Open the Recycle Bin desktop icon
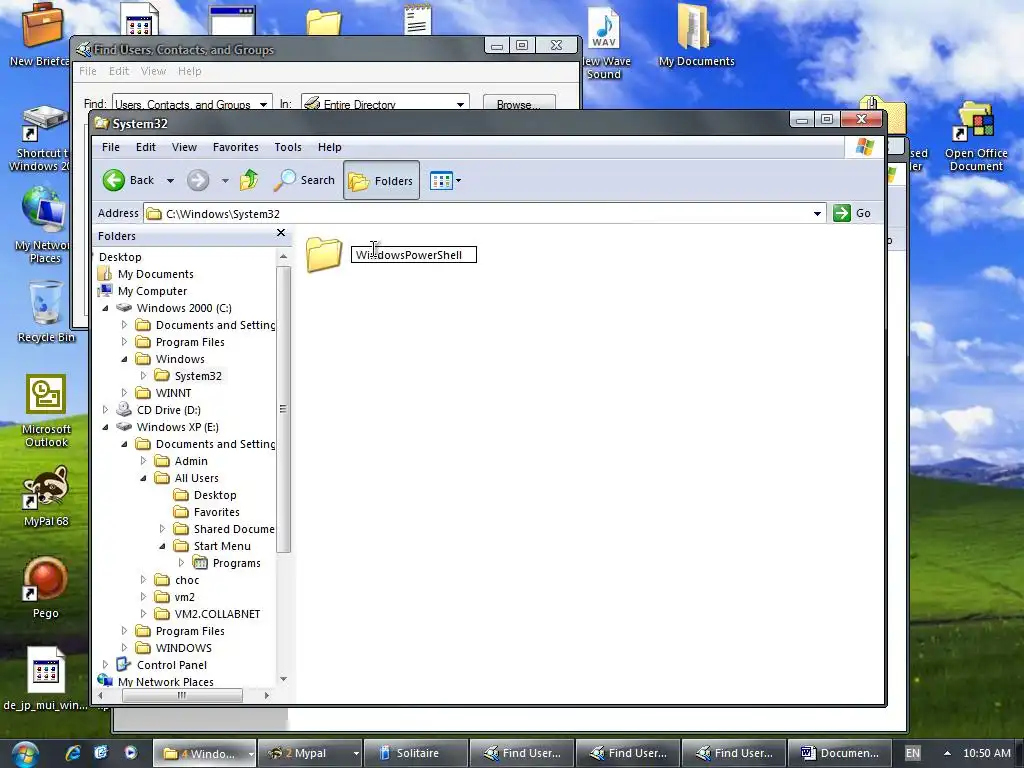Image resolution: width=1024 pixels, height=768 pixels. pyautogui.click(x=46, y=312)
